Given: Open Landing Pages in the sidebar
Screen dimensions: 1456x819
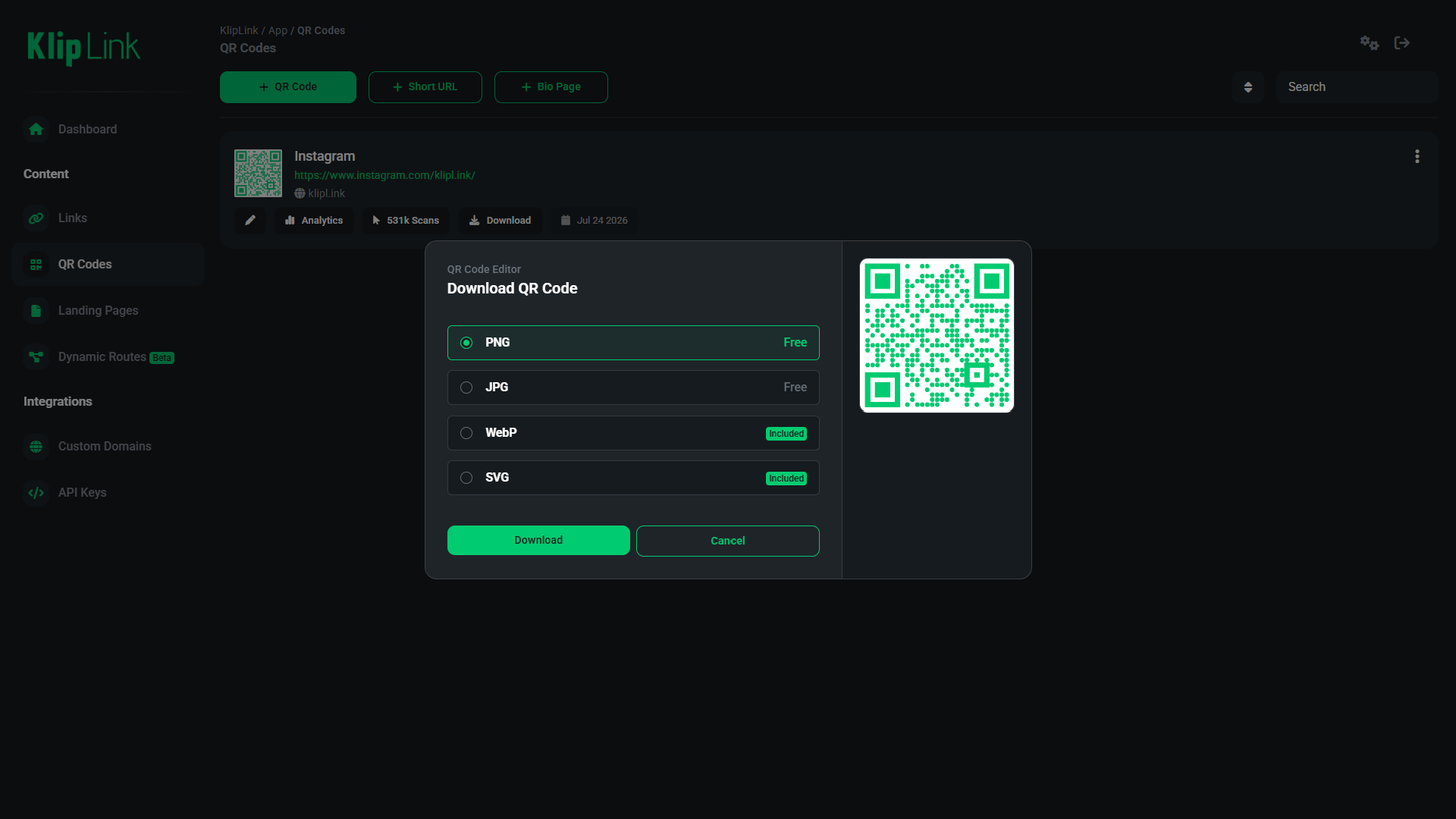Looking at the screenshot, I should pos(108,311).
